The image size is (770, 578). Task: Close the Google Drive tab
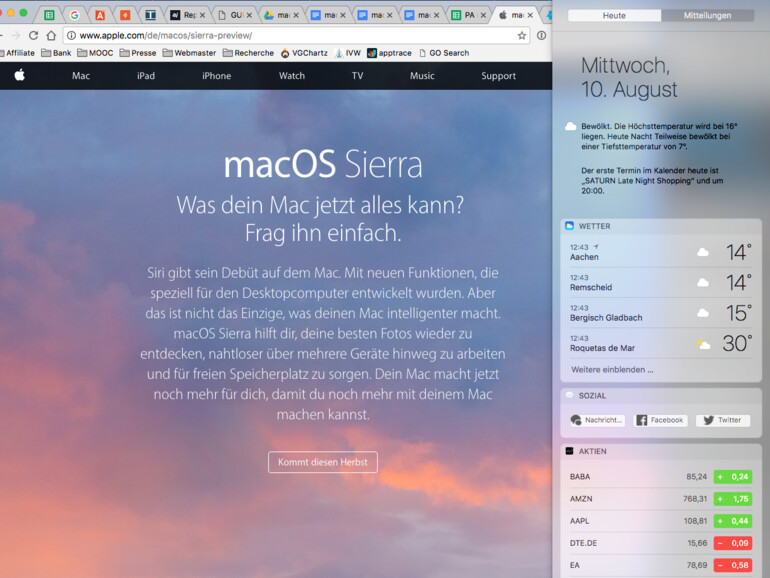(296, 15)
